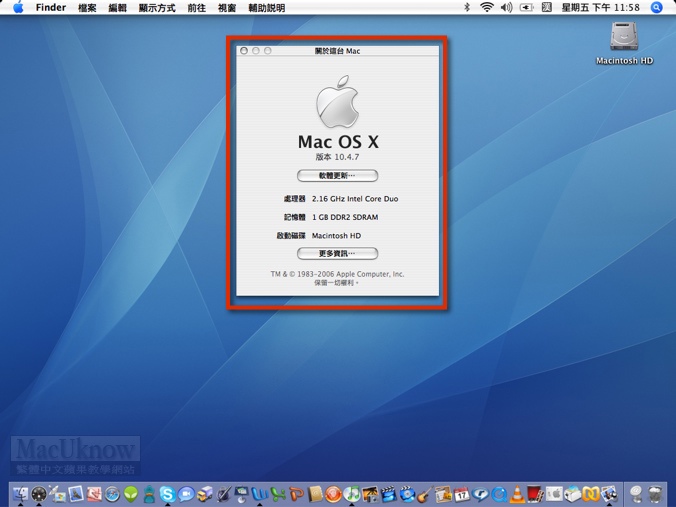Click the 軟體更新… button

[337, 175]
